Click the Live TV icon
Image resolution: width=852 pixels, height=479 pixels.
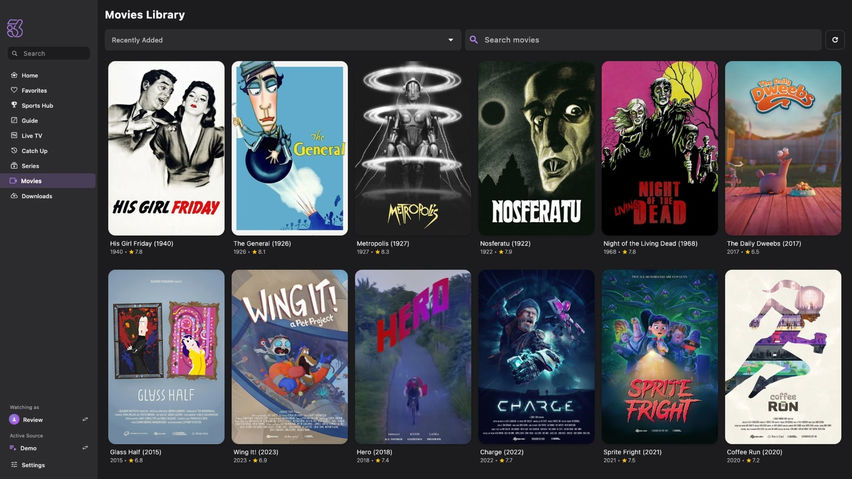[14, 135]
